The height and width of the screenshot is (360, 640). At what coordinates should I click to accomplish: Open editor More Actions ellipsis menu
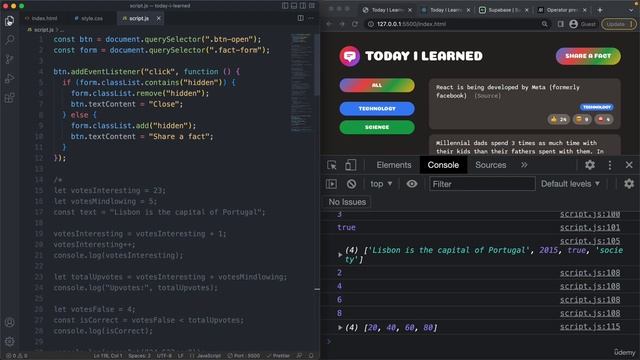coord(311,18)
